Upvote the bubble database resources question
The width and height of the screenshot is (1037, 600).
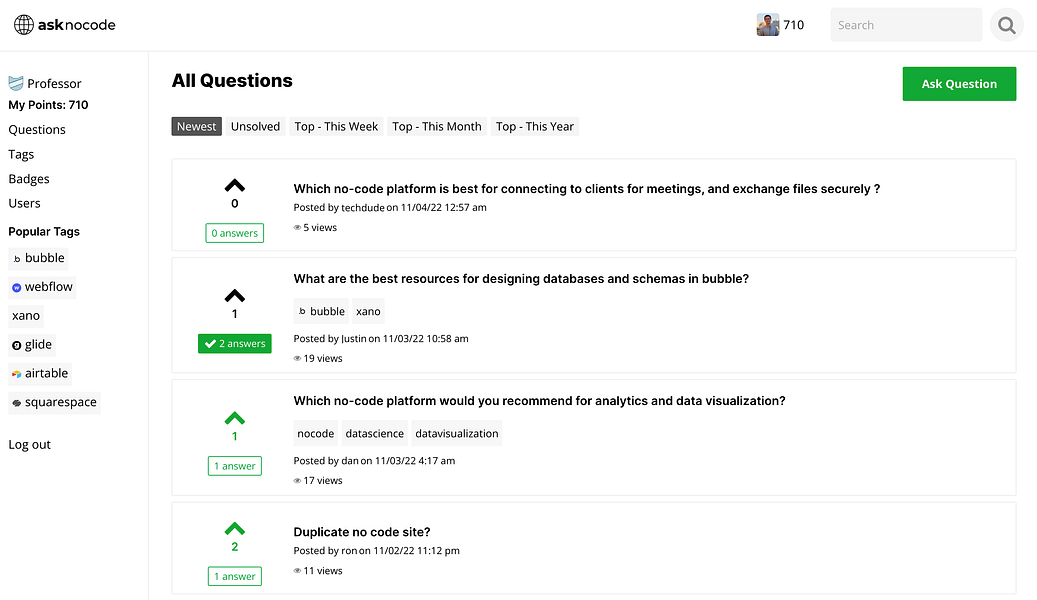click(235, 296)
